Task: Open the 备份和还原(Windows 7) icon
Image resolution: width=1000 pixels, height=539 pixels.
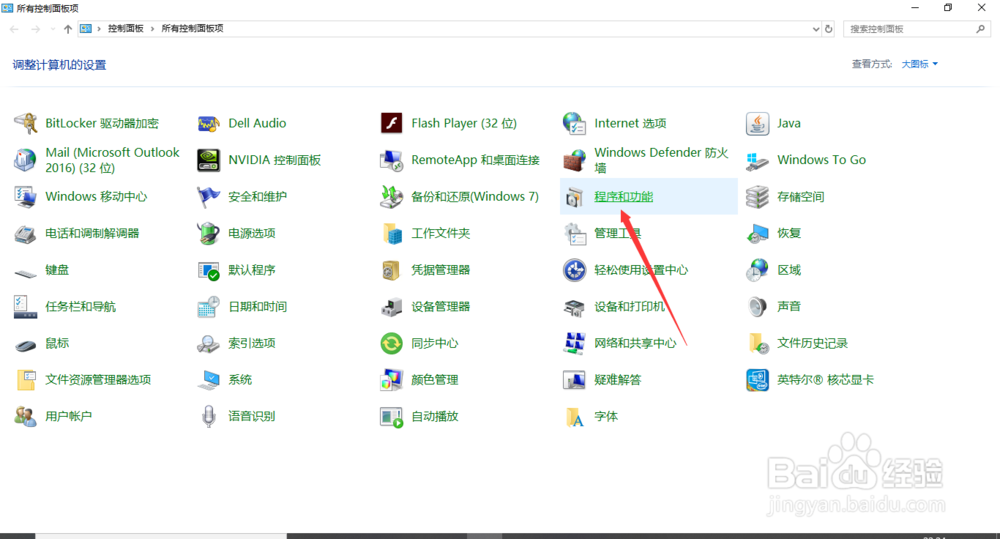Action: click(x=392, y=196)
